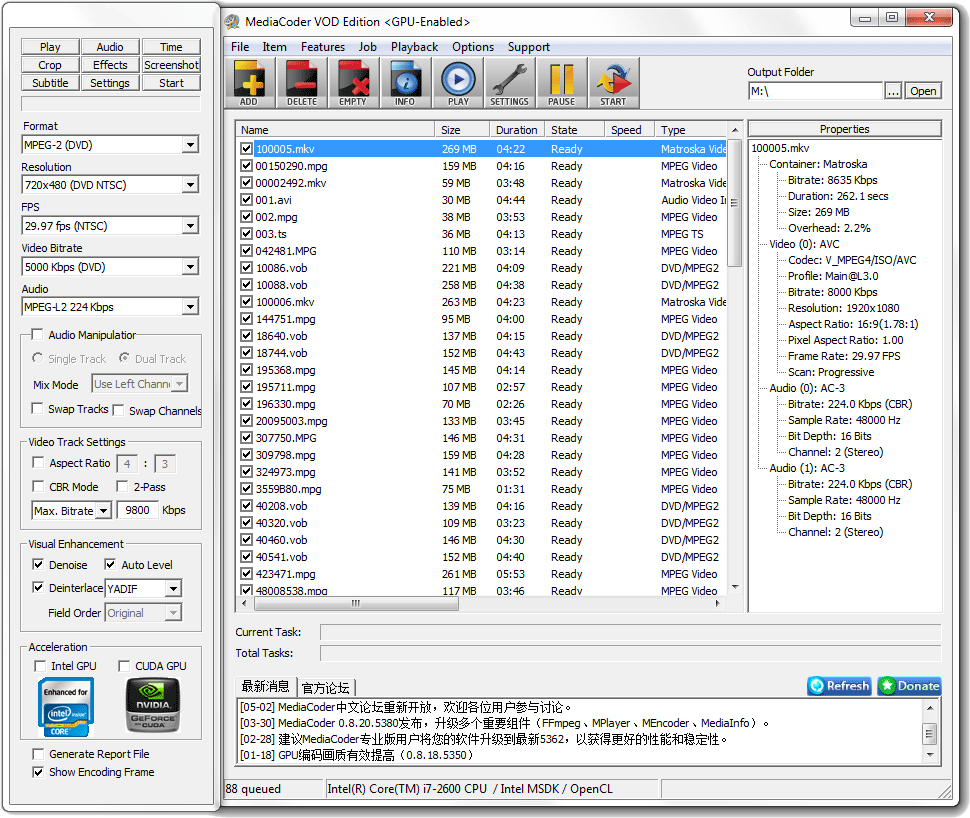Screen dimensions: 970x818
Task: Enable the 2-Pass checkbox
Action: [122, 486]
